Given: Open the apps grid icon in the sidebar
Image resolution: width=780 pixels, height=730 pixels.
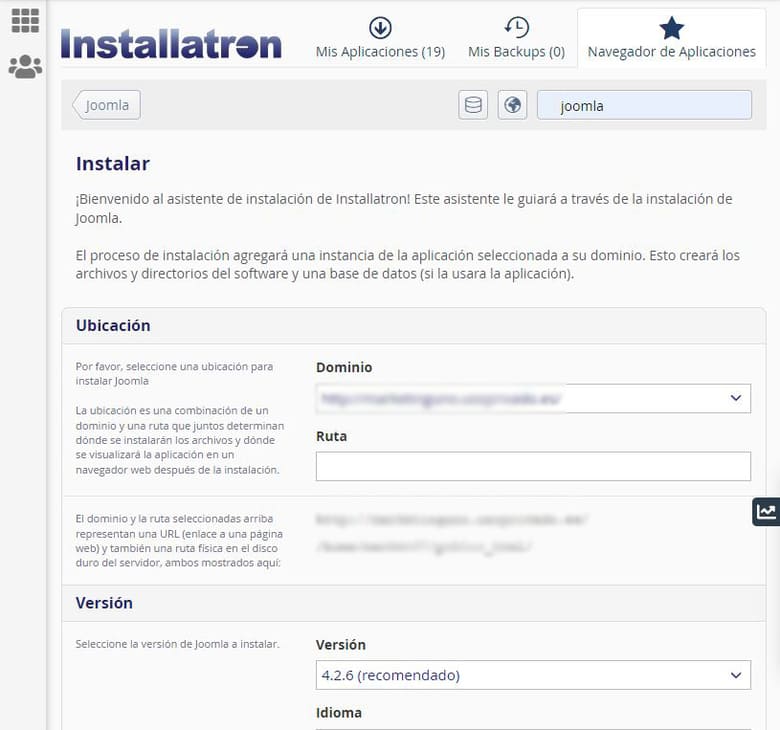Looking at the screenshot, I should (x=25, y=20).
